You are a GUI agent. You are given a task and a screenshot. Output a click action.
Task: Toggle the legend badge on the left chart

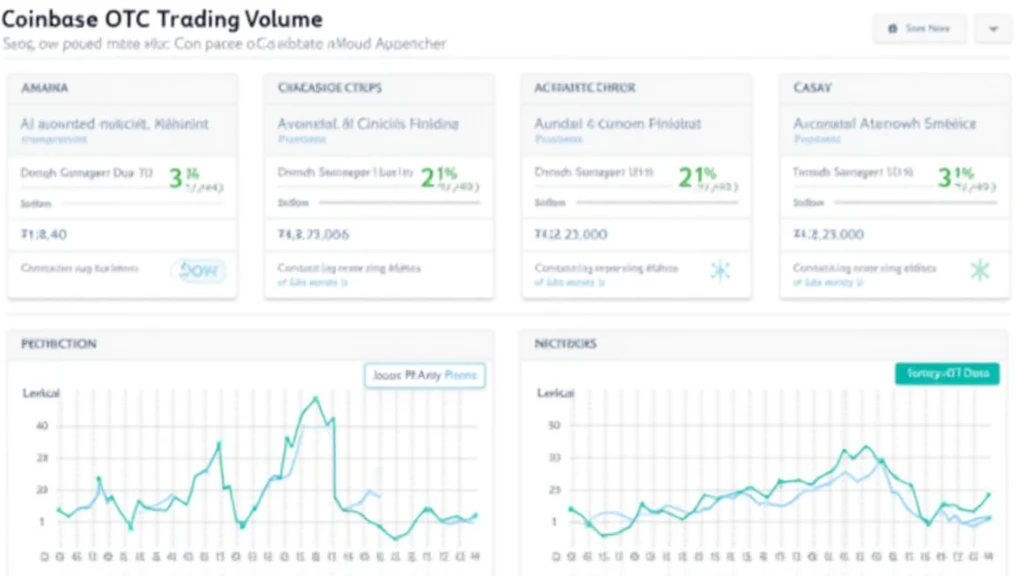[423, 375]
